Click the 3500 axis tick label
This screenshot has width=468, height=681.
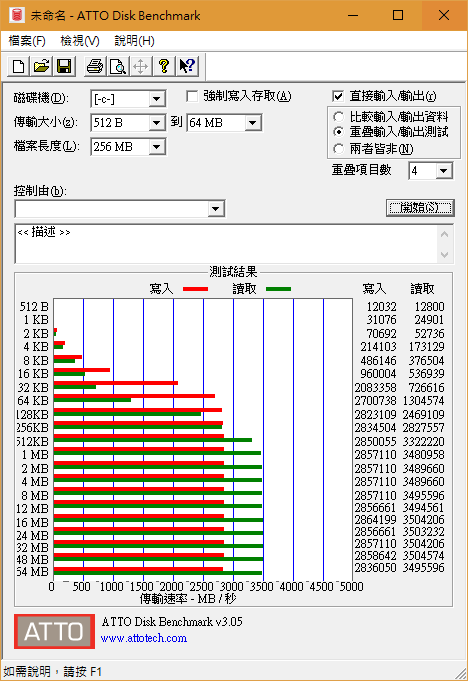(x=262, y=587)
